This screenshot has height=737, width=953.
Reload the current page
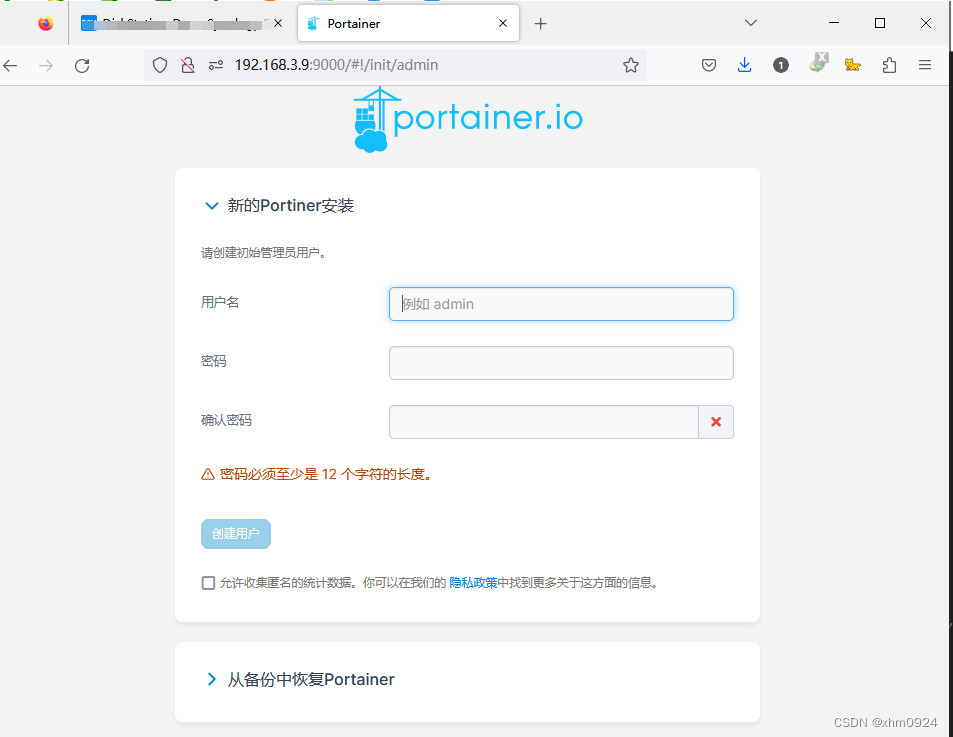coord(82,66)
